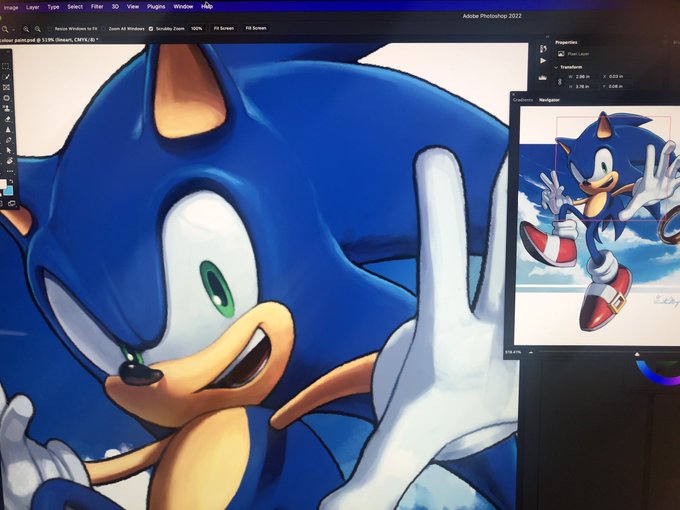This screenshot has width=680, height=510.
Task: Expand the collapsed panel dock arrows
Action: [x=547, y=37]
